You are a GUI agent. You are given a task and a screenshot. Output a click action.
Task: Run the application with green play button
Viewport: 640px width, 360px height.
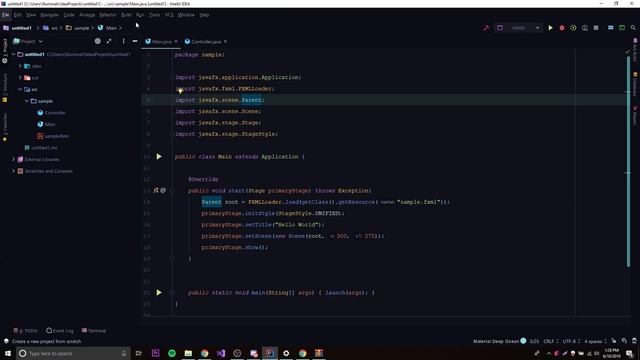[x=550, y=28]
